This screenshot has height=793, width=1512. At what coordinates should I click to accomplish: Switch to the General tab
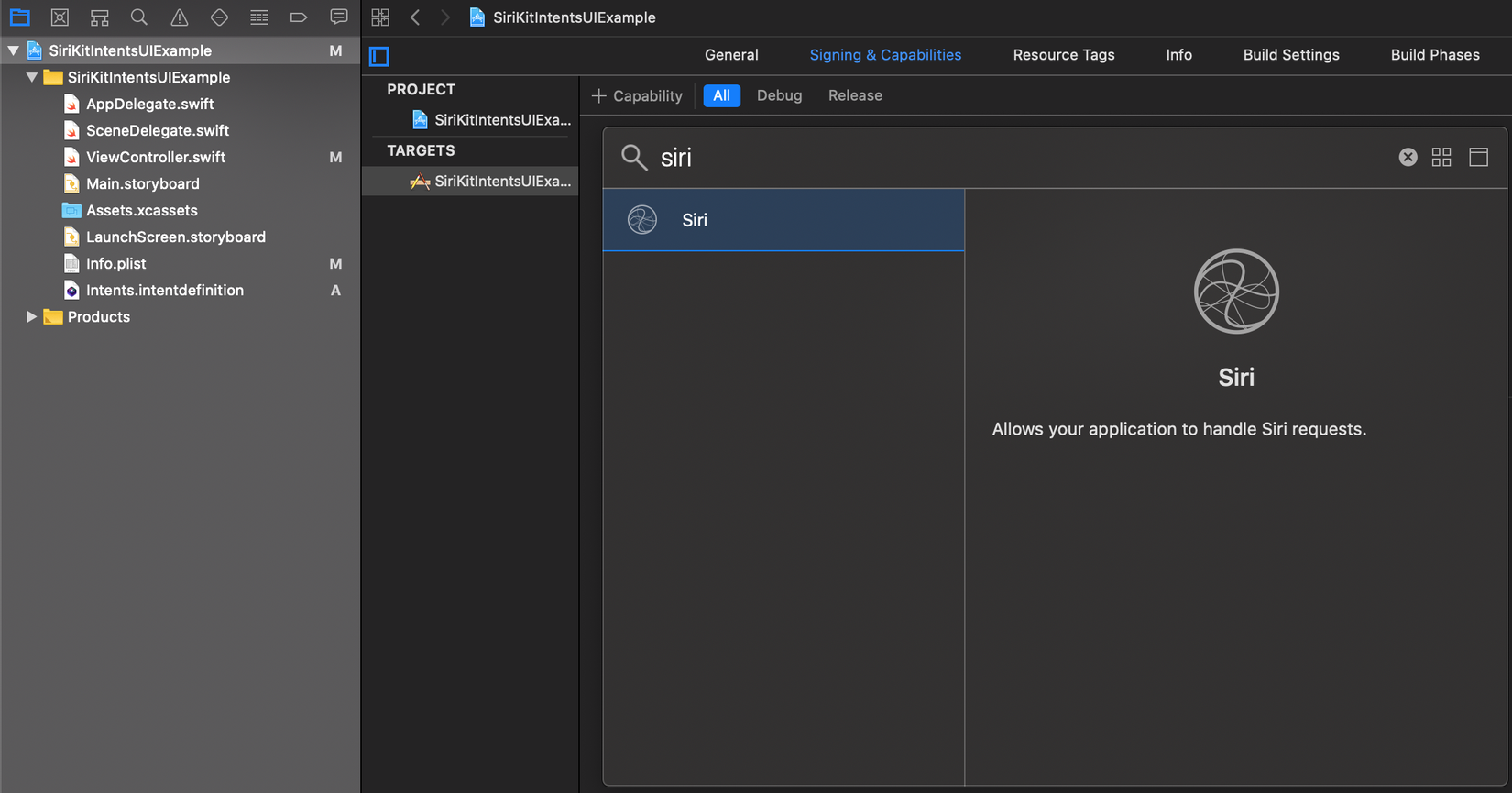tap(731, 55)
